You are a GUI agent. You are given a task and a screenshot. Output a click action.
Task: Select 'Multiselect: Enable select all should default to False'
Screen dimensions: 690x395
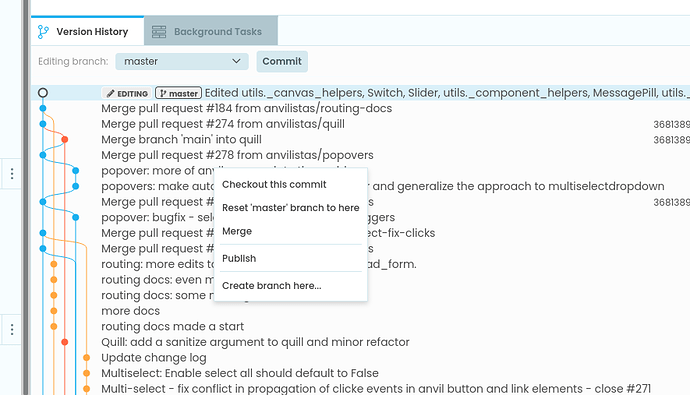pyautogui.click(x=240, y=373)
